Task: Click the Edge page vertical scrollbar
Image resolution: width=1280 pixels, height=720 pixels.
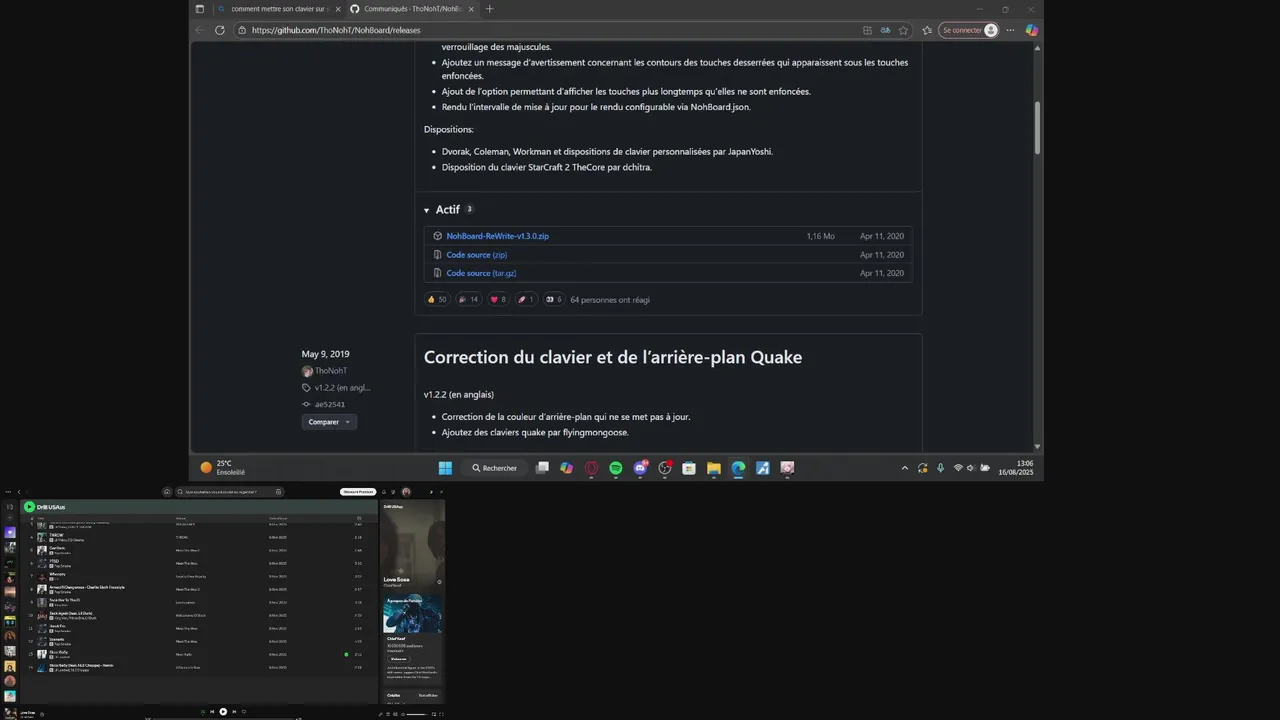Action: click(1037, 128)
